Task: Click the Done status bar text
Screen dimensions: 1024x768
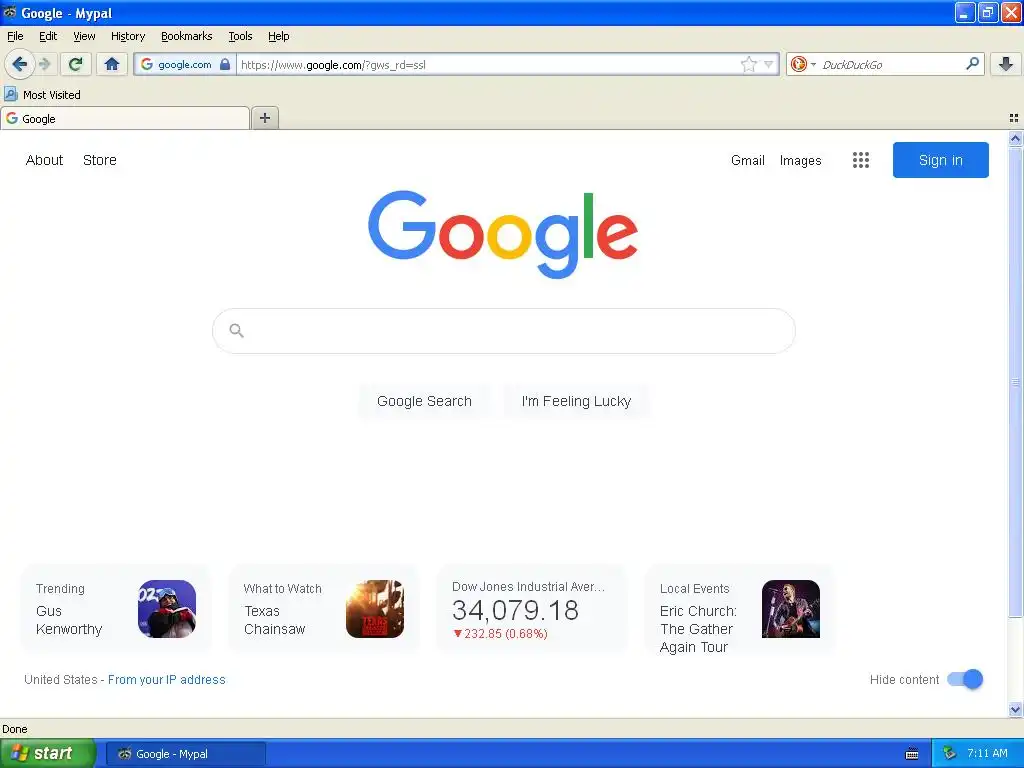Action: click(14, 729)
